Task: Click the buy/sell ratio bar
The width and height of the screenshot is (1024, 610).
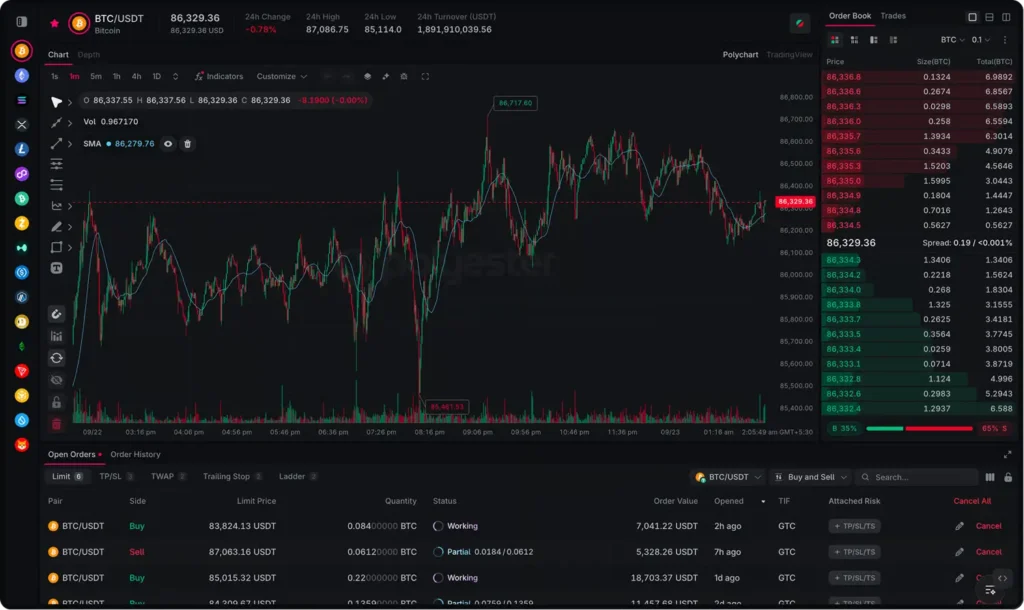Action: 920,428
